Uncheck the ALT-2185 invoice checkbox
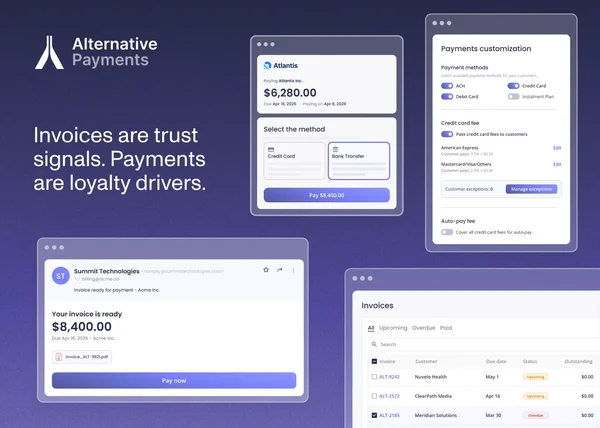 click(374, 415)
